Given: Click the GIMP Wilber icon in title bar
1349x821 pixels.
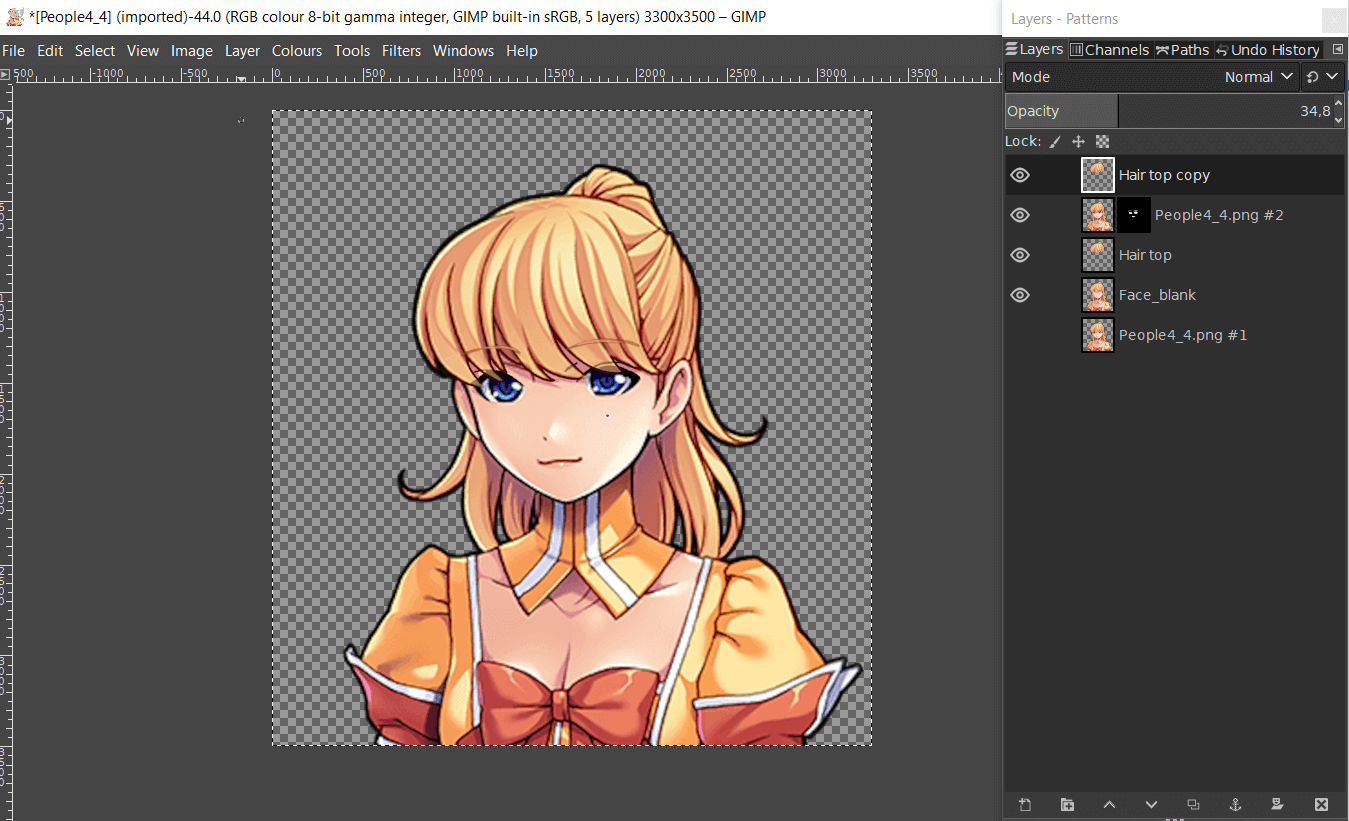Looking at the screenshot, I should (14, 16).
